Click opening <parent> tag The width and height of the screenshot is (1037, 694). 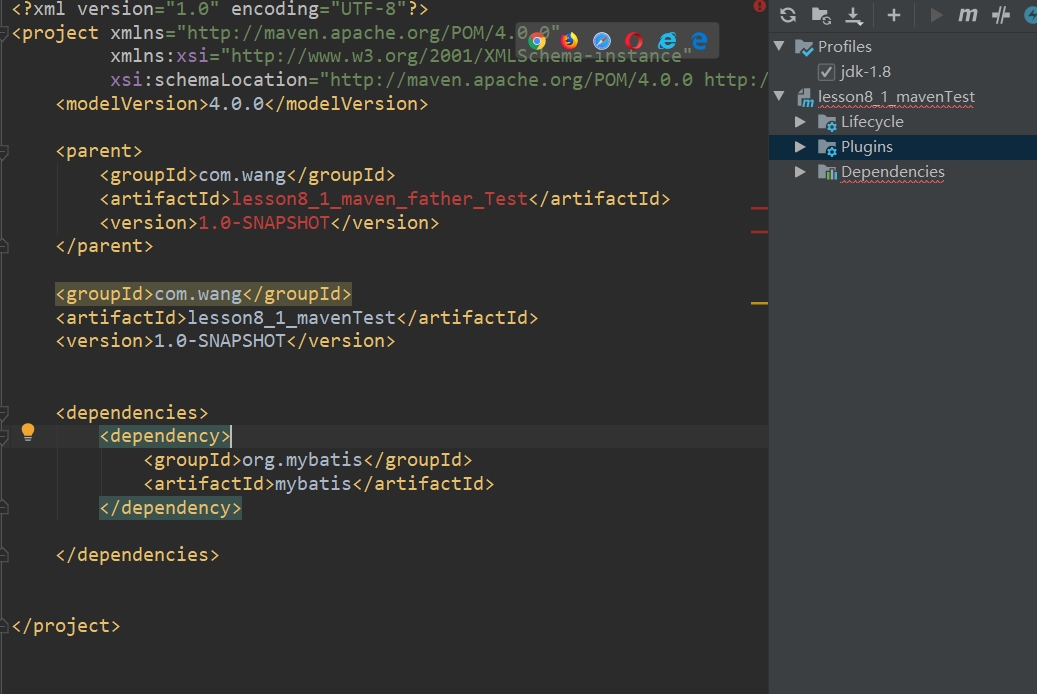(x=99, y=152)
